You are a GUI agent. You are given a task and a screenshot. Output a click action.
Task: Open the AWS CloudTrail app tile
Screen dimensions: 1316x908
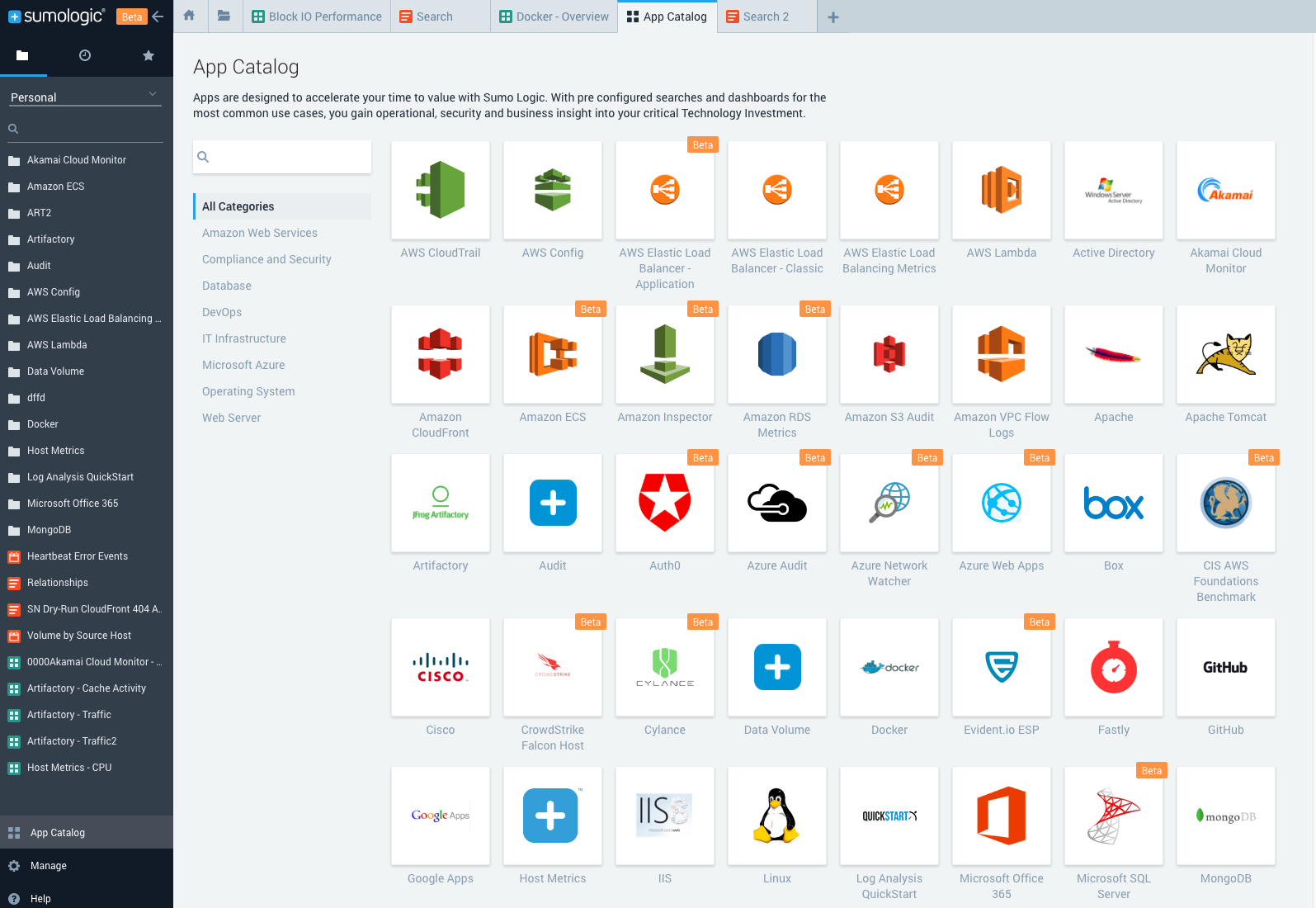pyautogui.click(x=441, y=190)
